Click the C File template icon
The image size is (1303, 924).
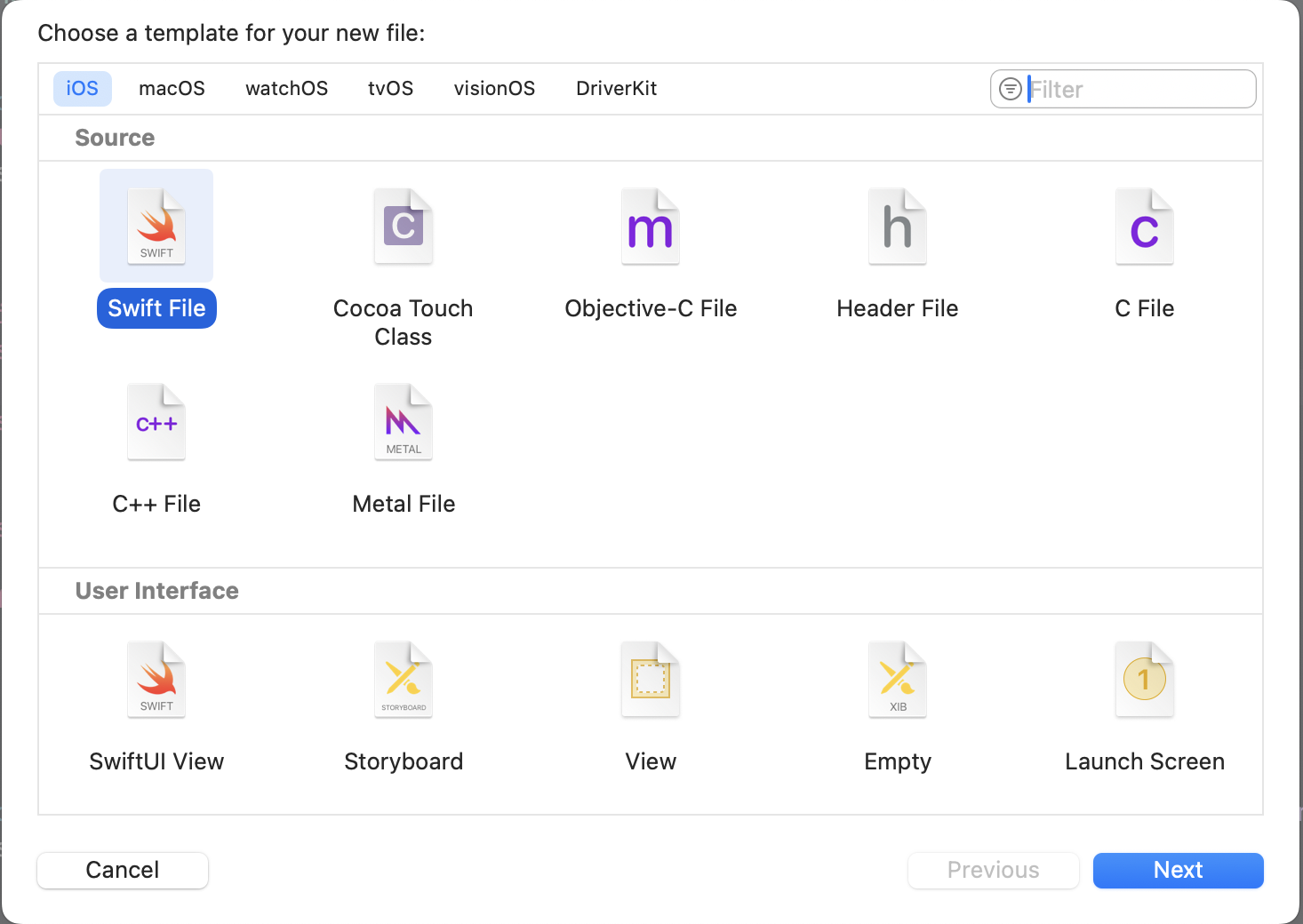(x=1145, y=227)
